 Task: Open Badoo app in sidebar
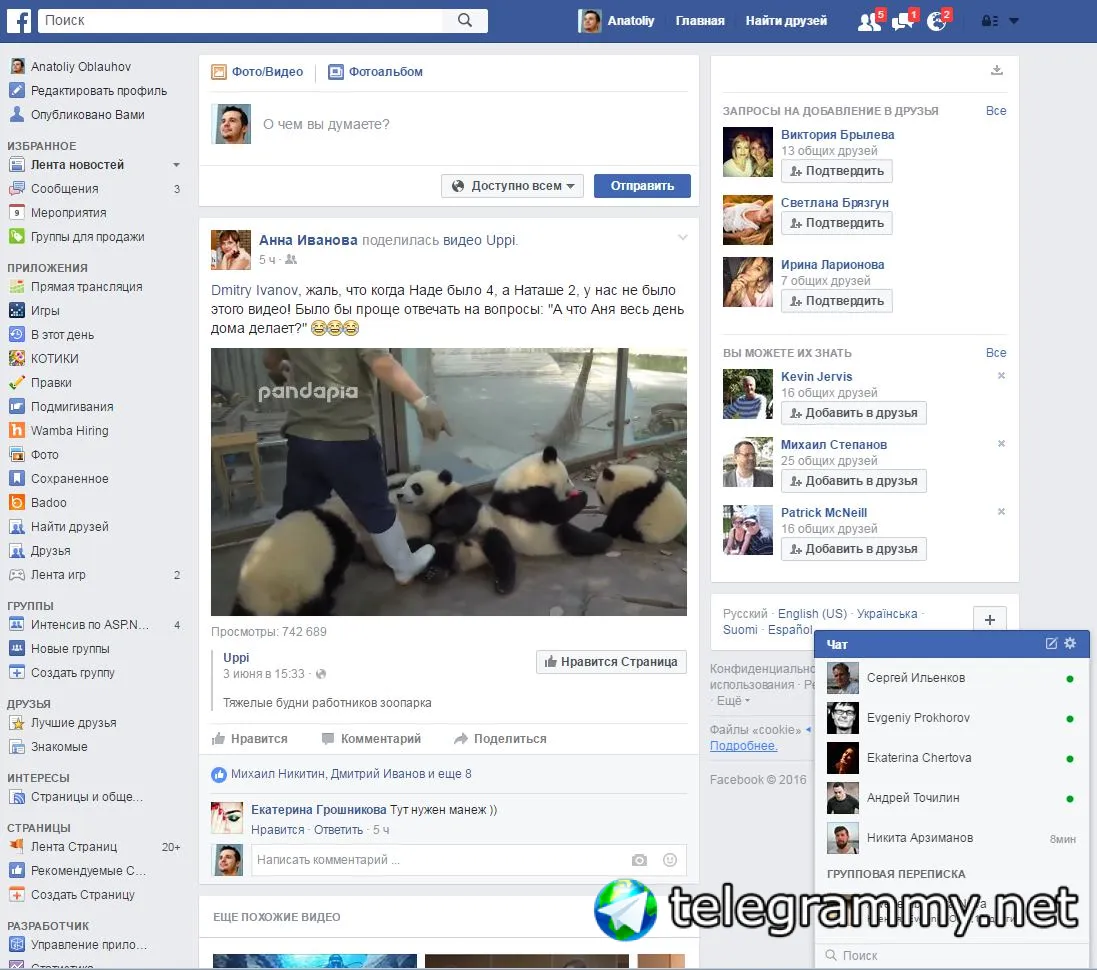click(48, 502)
